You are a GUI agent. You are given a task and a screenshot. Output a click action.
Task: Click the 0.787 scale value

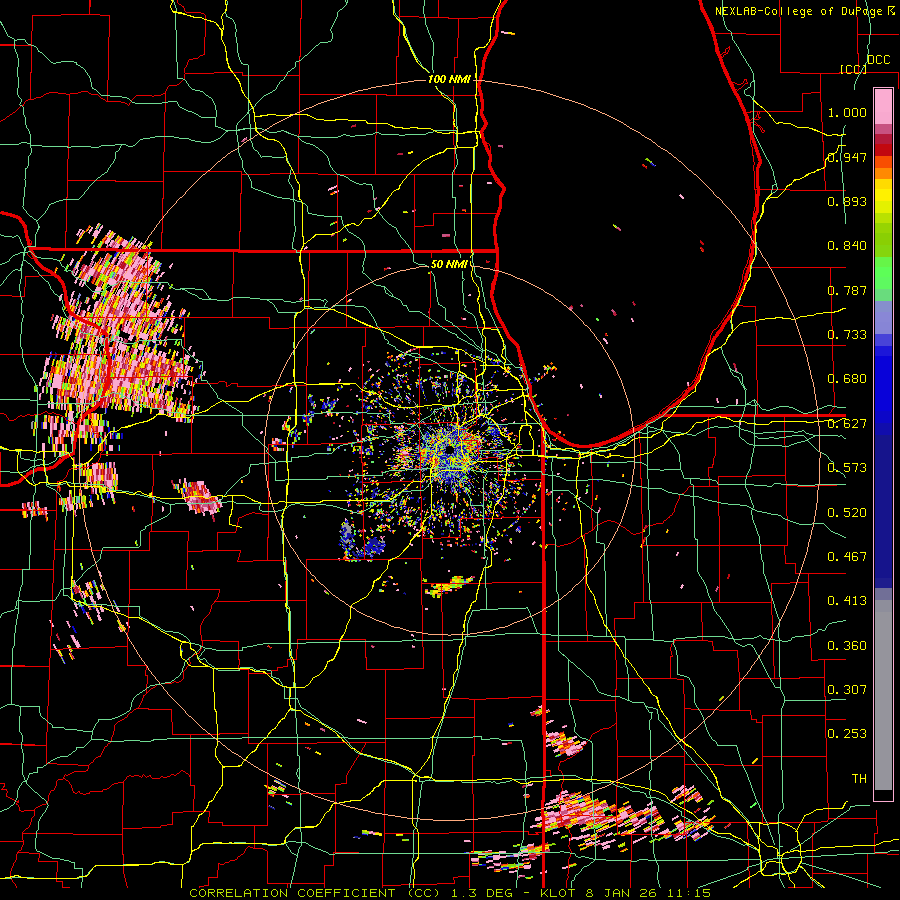pos(847,290)
